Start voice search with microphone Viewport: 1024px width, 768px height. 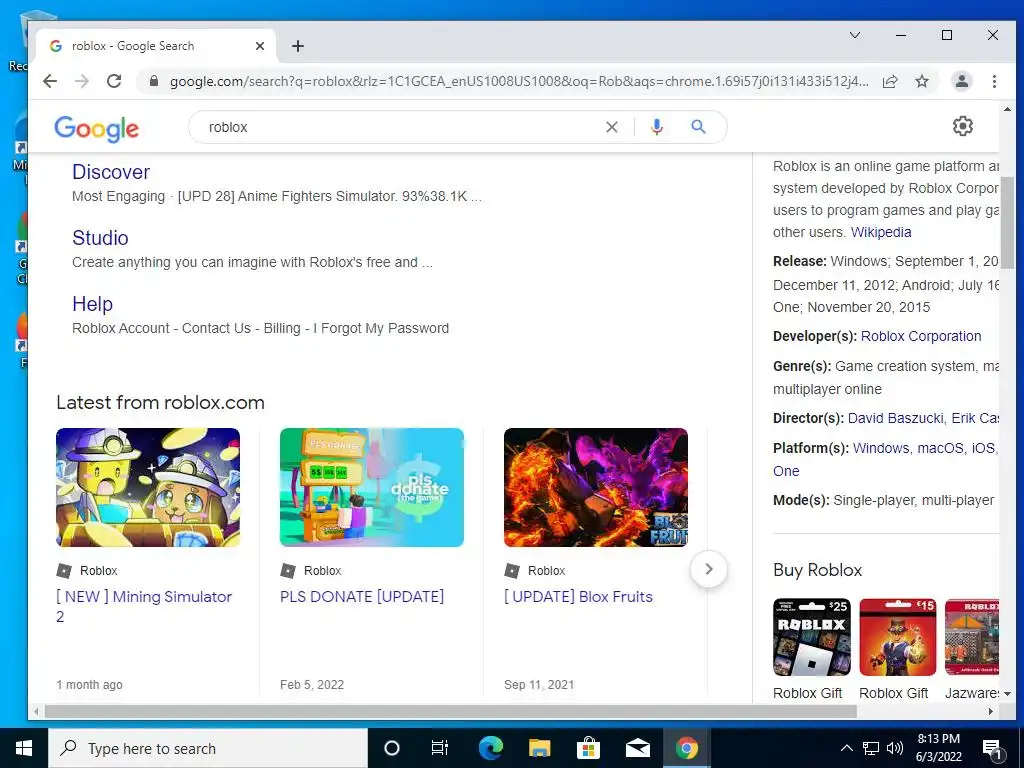(x=657, y=127)
